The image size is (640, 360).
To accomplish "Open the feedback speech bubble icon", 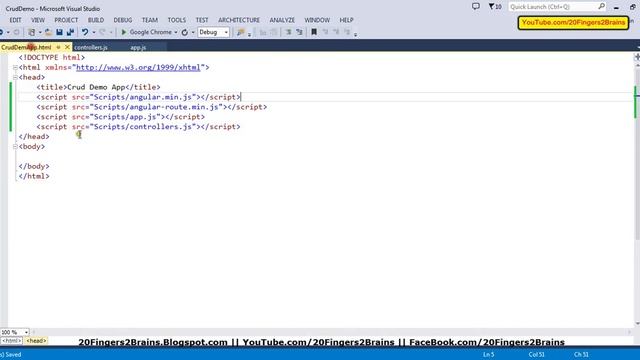I will [476, 7].
